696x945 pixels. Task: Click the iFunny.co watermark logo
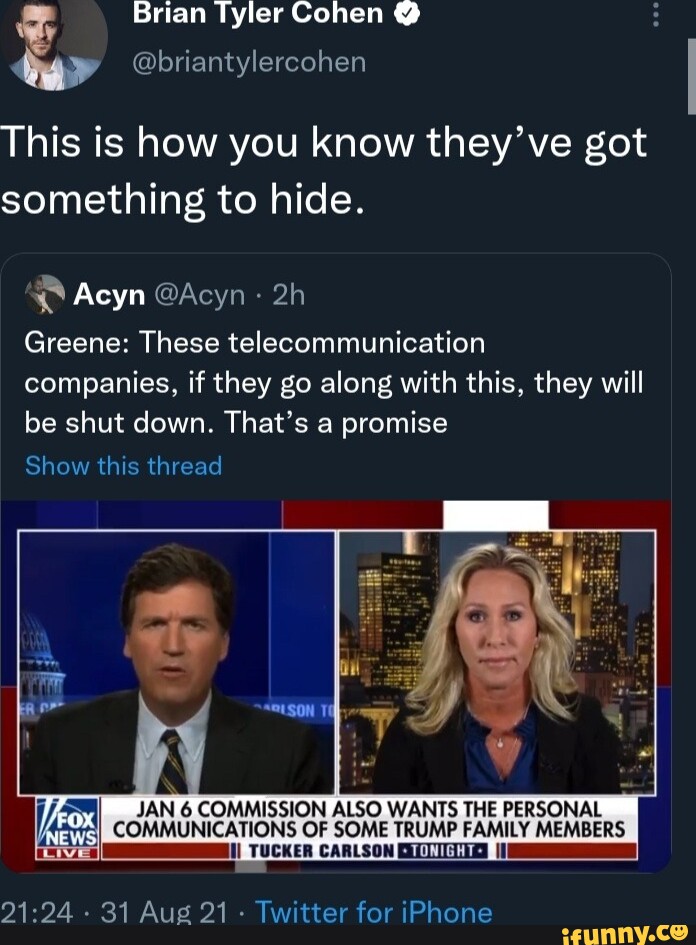[624, 934]
